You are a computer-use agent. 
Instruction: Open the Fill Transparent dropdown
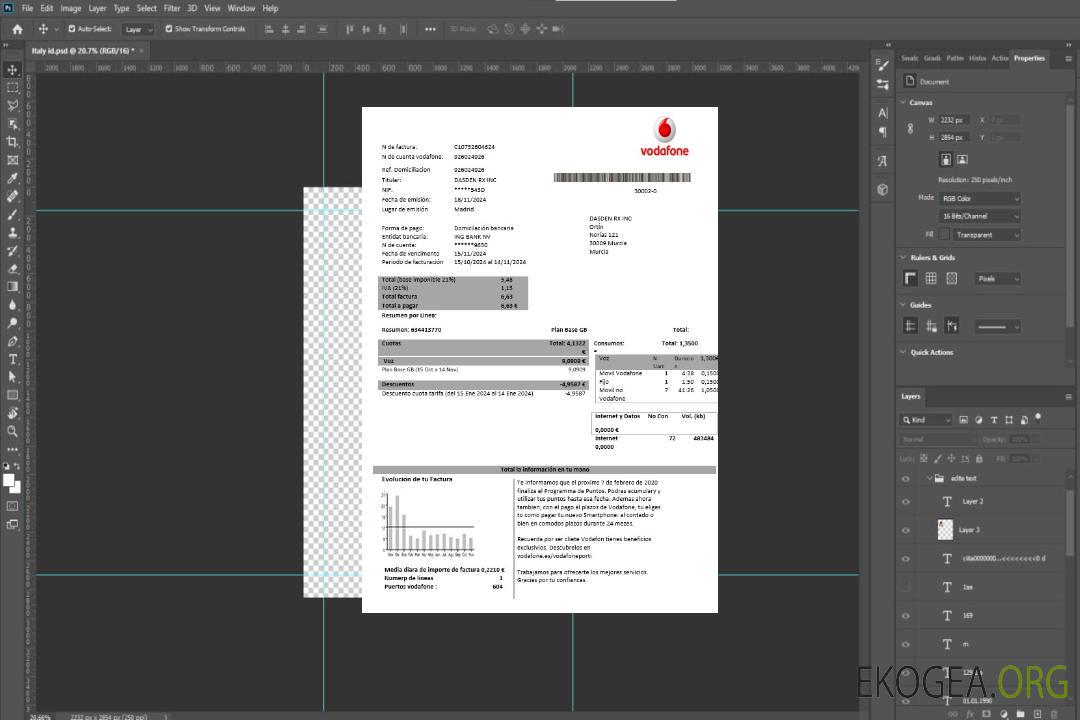(987, 235)
